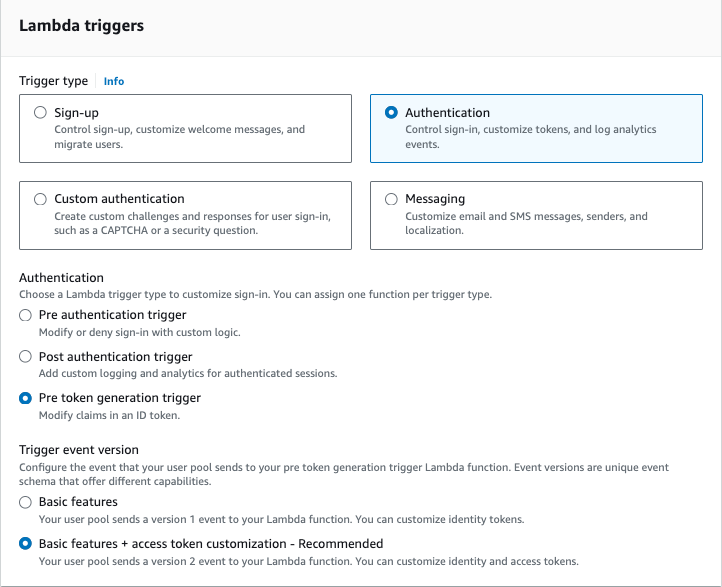Select Pre token generation trigger radio

[x=25, y=398]
